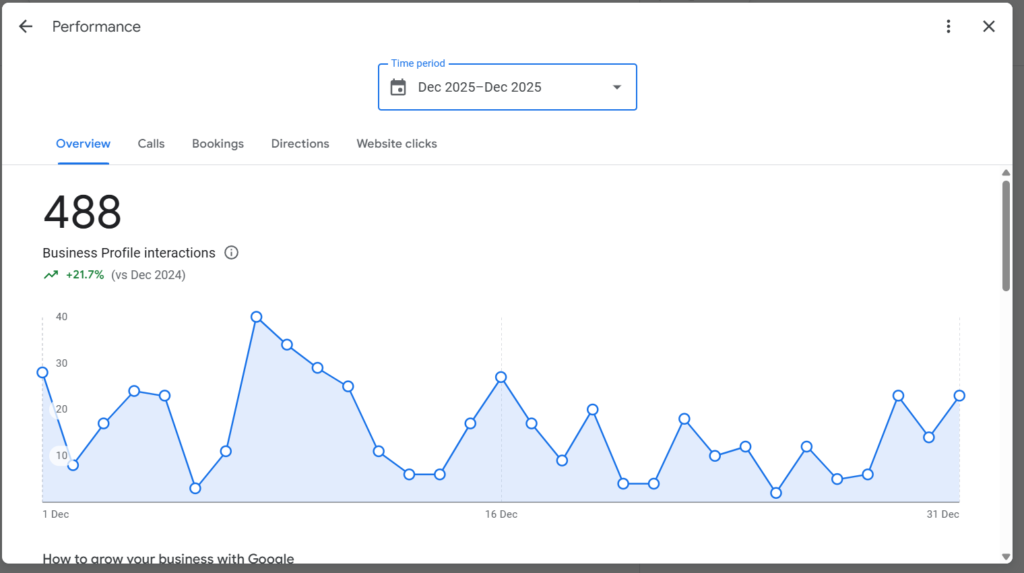This screenshot has height=573, width=1024.
Task: Go to the Directions tab
Action: tap(300, 144)
